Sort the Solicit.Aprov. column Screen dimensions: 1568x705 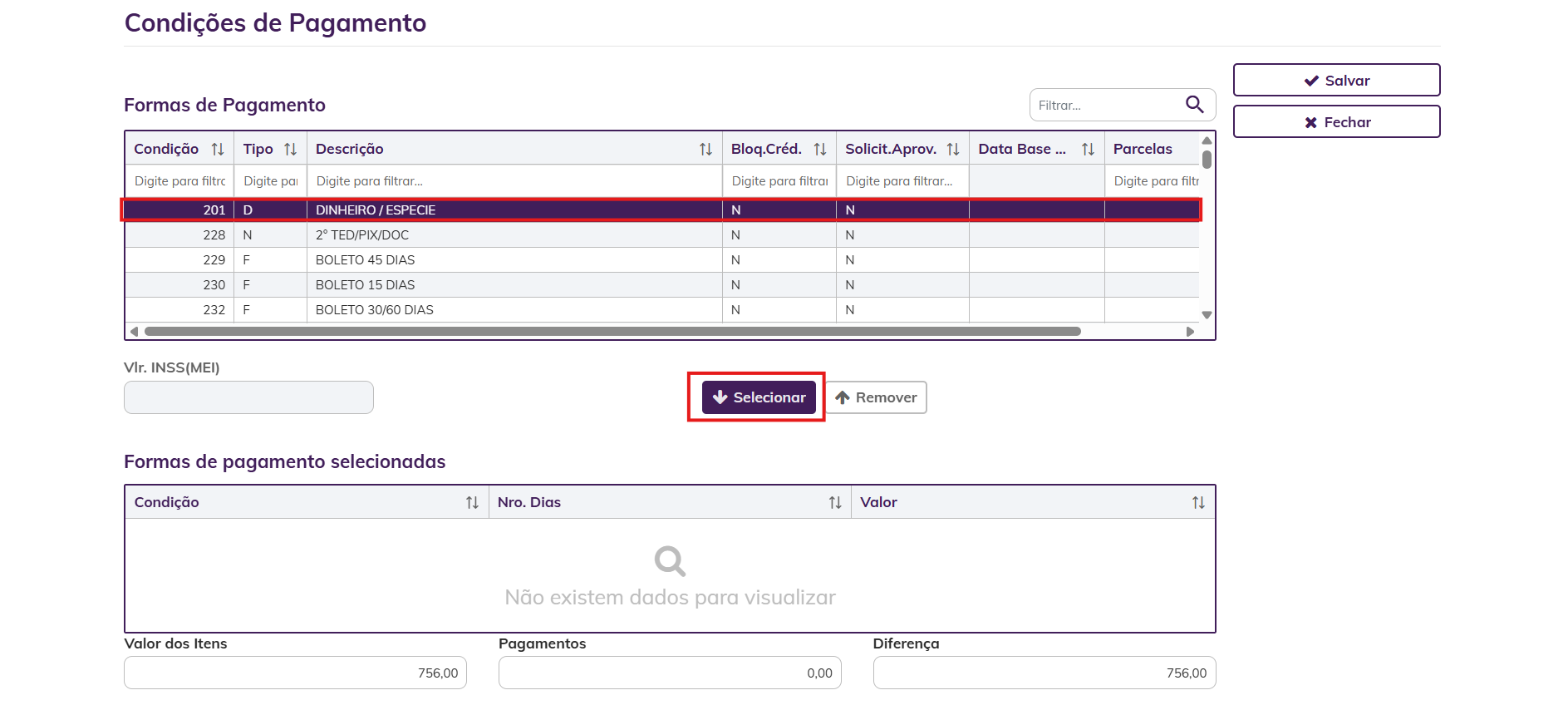[x=953, y=150]
